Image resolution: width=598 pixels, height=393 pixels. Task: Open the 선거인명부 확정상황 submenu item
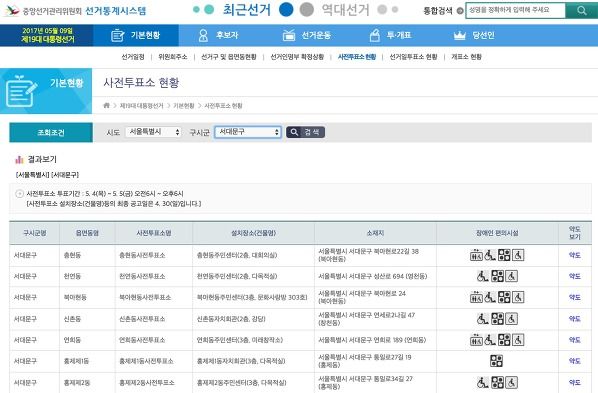[297, 57]
